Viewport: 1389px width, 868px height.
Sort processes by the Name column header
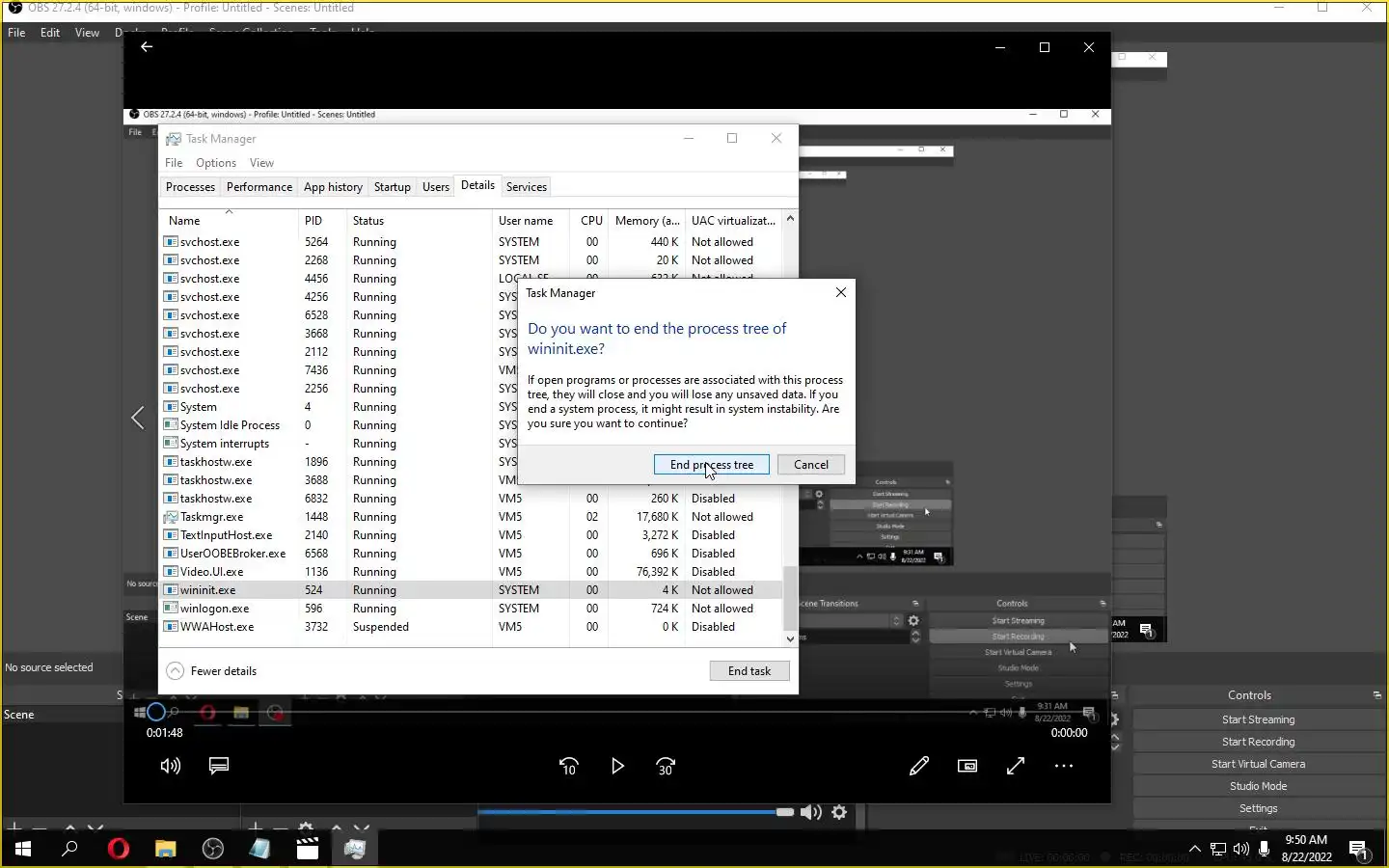(x=229, y=220)
